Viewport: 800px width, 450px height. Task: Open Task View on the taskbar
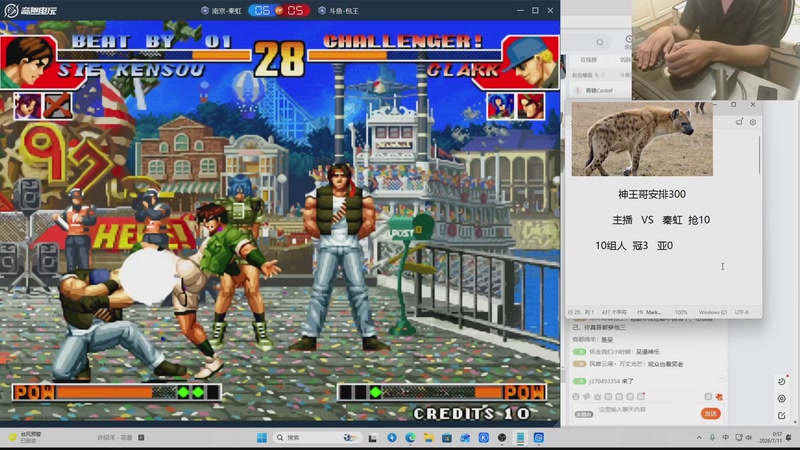(373, 438)
